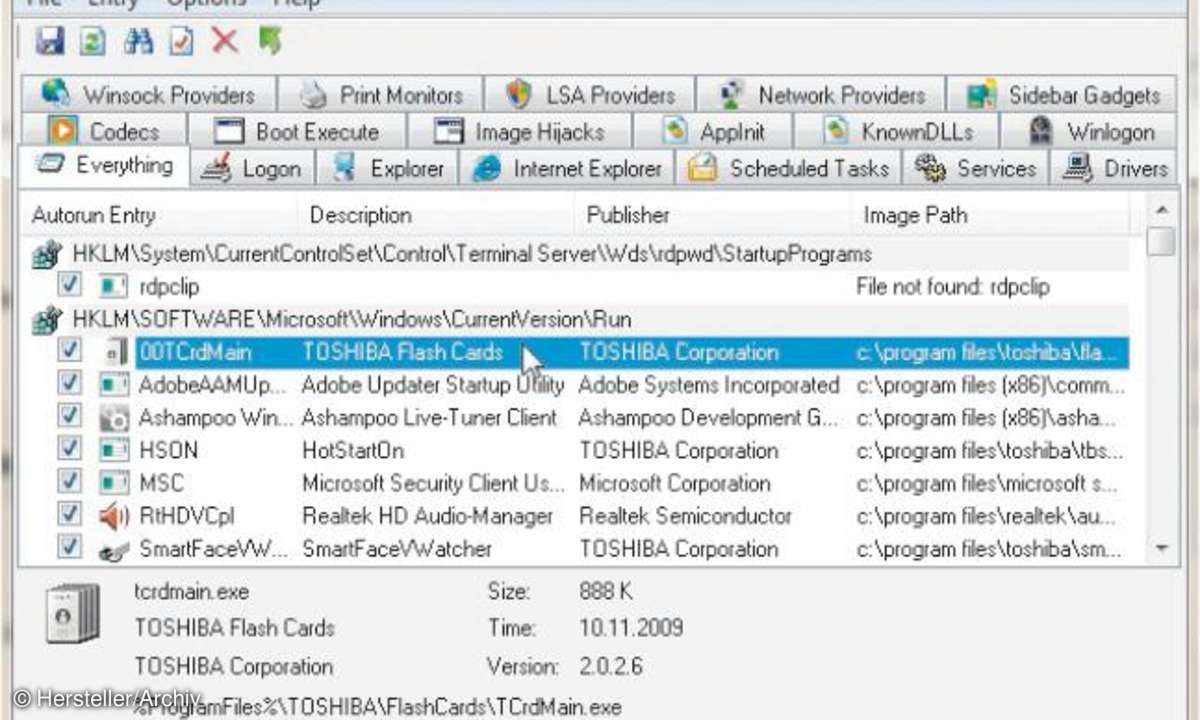Screen dimensions: 1200x720
Task: Open the KnownDLLs tab
Action: [896, 131]
